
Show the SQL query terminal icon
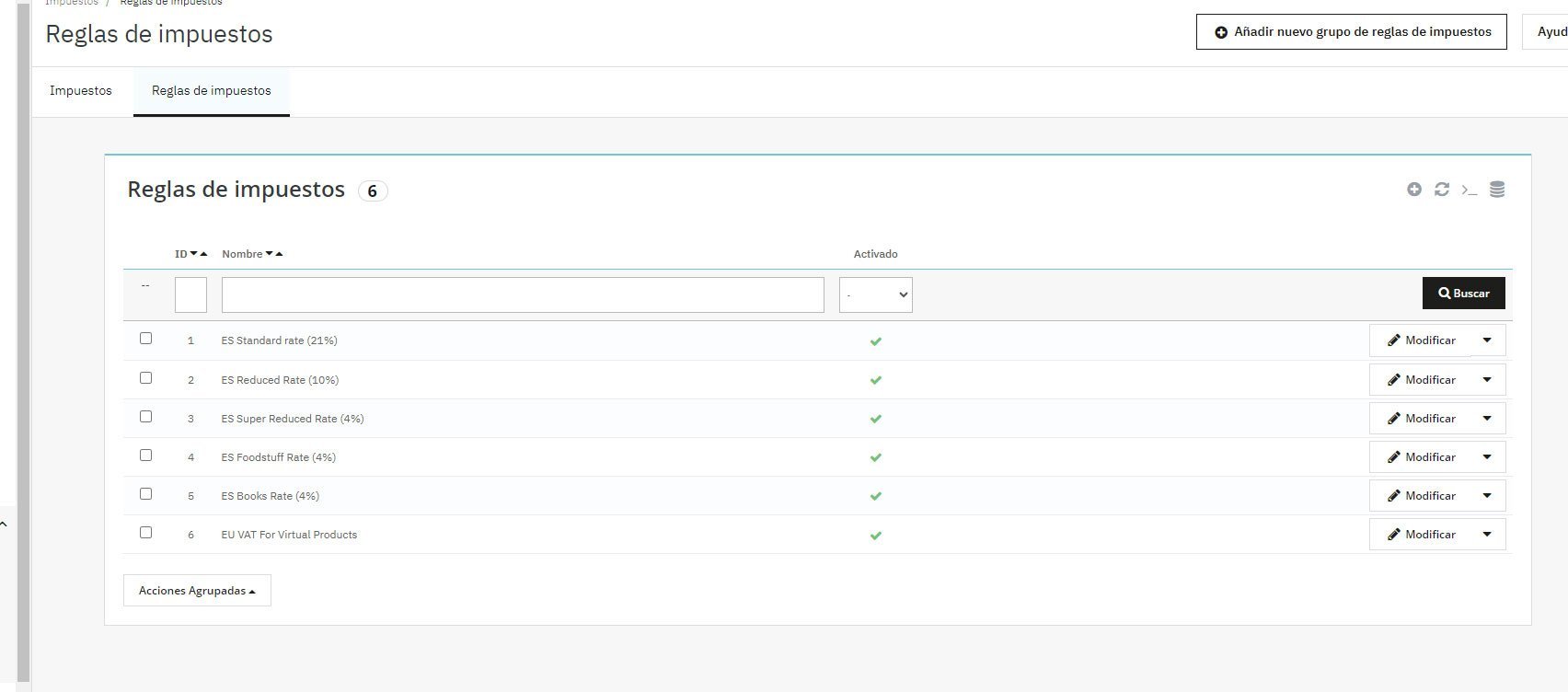tap(1470, 190)
